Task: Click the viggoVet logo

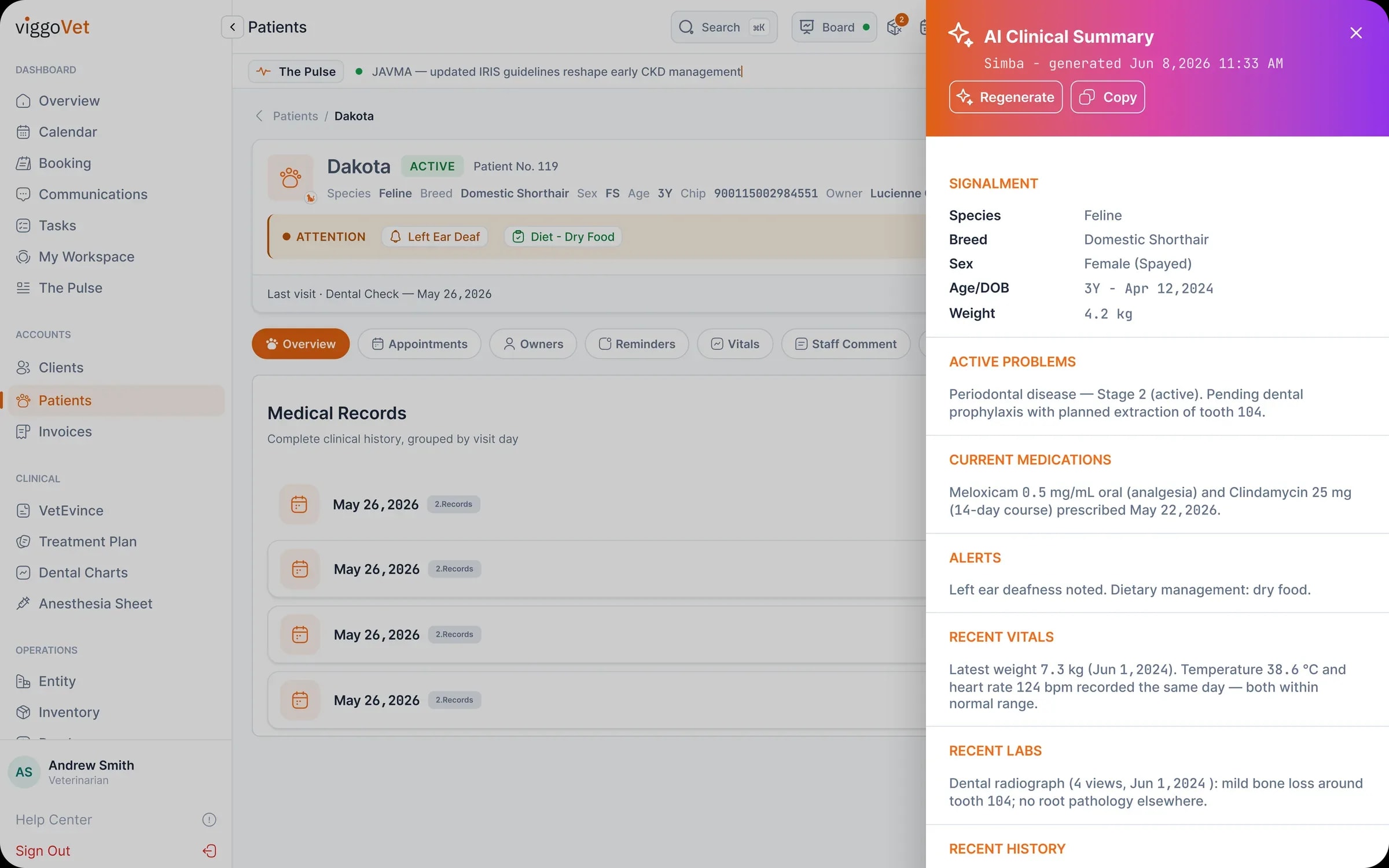Action: [x=52, y=27]
